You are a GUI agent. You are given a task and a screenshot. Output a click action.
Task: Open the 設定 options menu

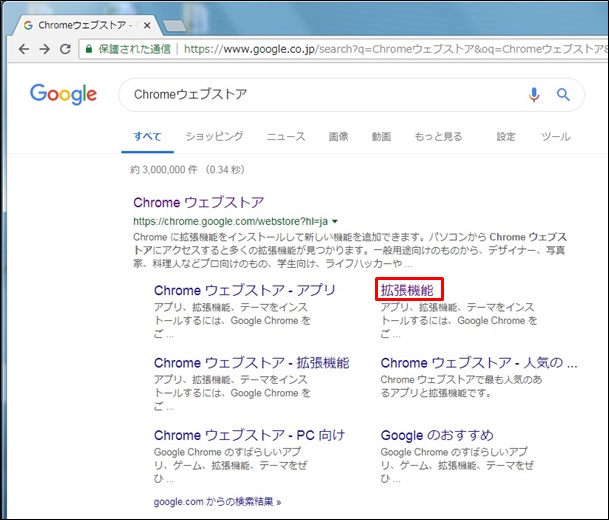506,136
